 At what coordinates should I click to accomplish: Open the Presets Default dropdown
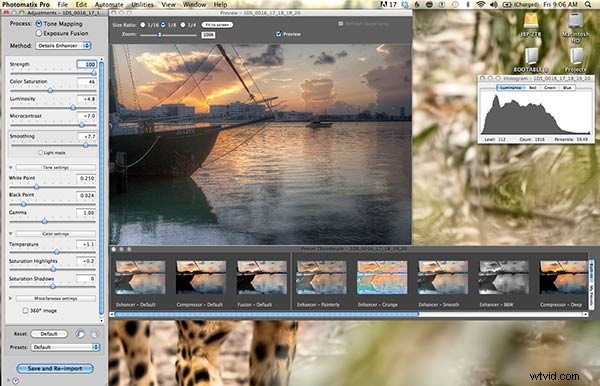(65, 347)
